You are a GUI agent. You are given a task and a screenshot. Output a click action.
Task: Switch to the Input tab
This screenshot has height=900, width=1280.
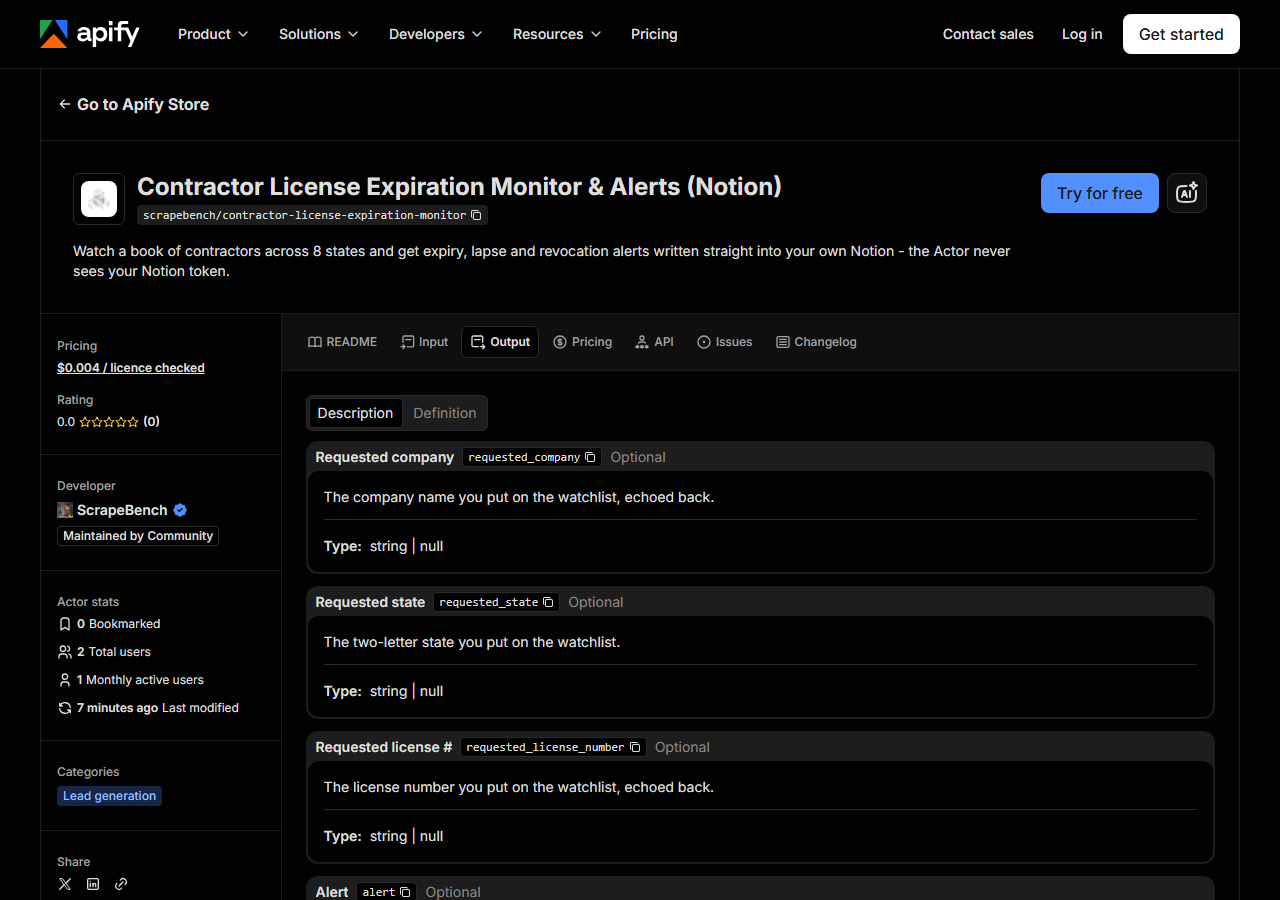[x=424, y=342]
